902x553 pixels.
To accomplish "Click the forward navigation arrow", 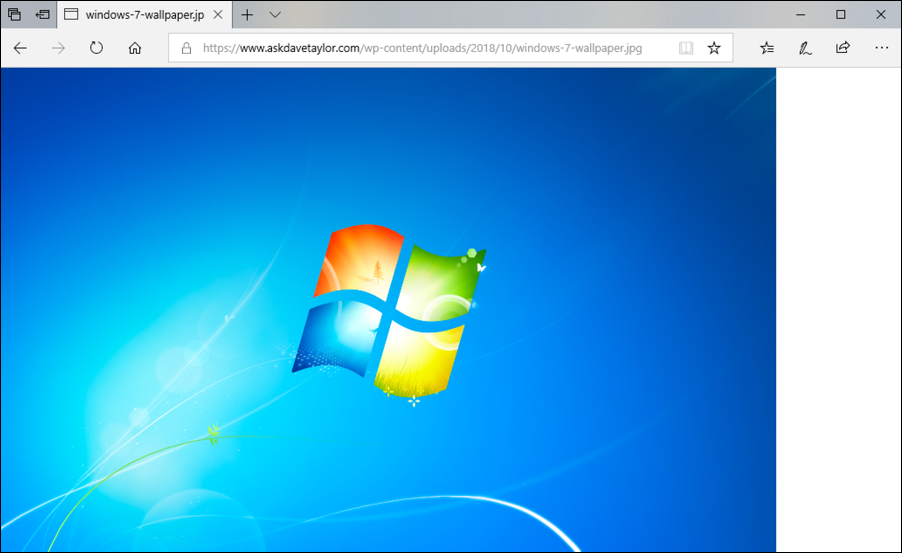I will point(58,47).
